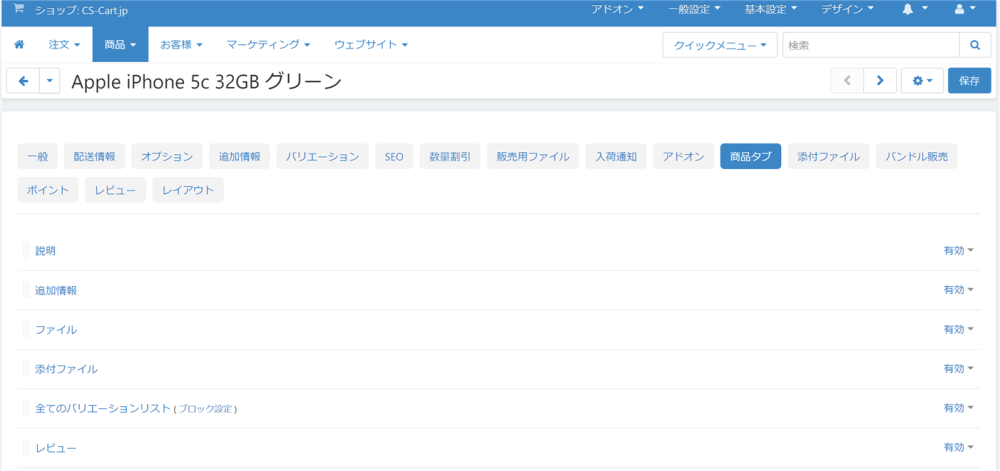
Task: Open the ウェブサイト menu
Action: 371,45
